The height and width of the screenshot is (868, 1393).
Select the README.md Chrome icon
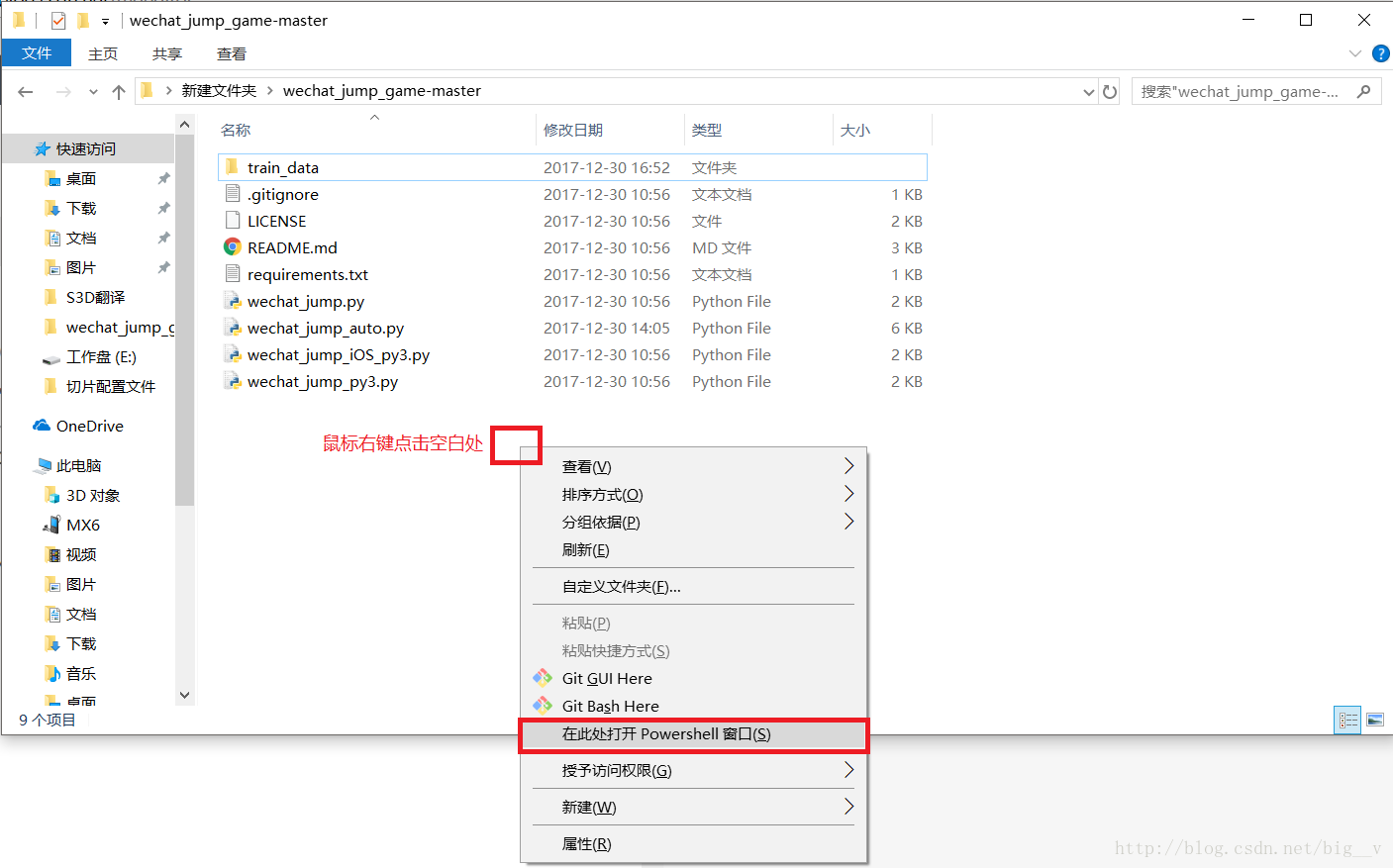233,247
